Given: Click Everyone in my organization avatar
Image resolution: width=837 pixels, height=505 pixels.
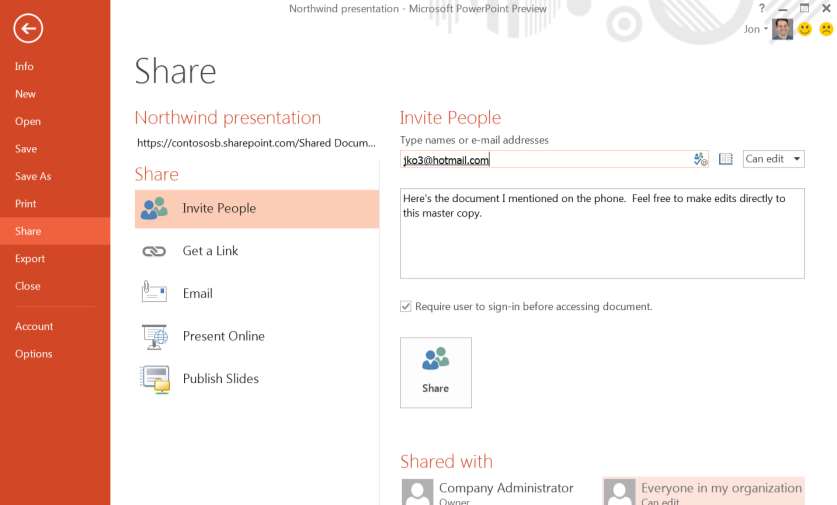Looking at the screenshot, I should tap(620, 492).
